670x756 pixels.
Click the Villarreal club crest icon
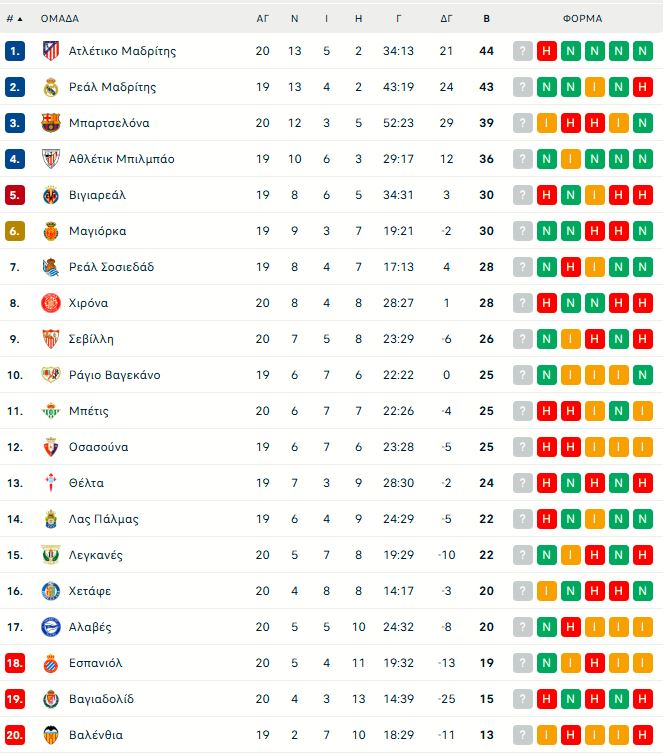(x=50, y=195)
